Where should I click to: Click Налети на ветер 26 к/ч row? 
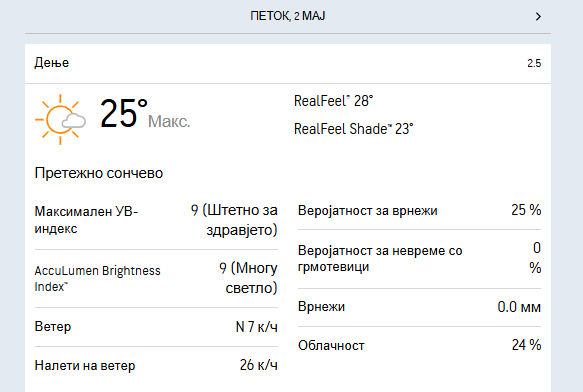click(156, 365)
